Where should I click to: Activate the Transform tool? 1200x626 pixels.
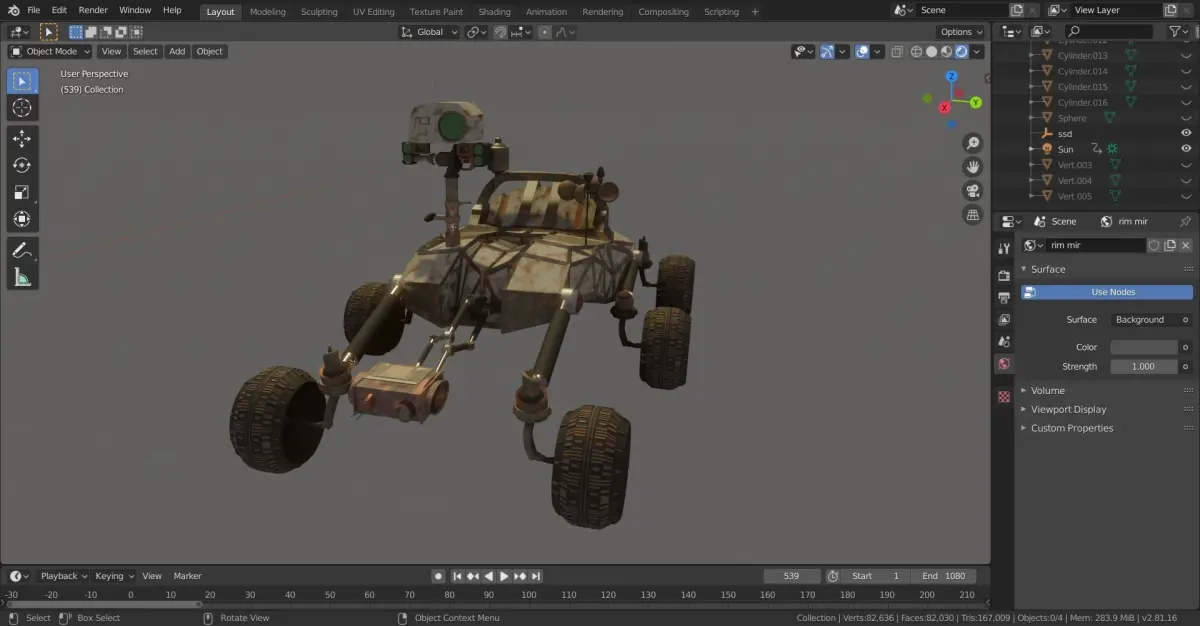tap(22, 219)
